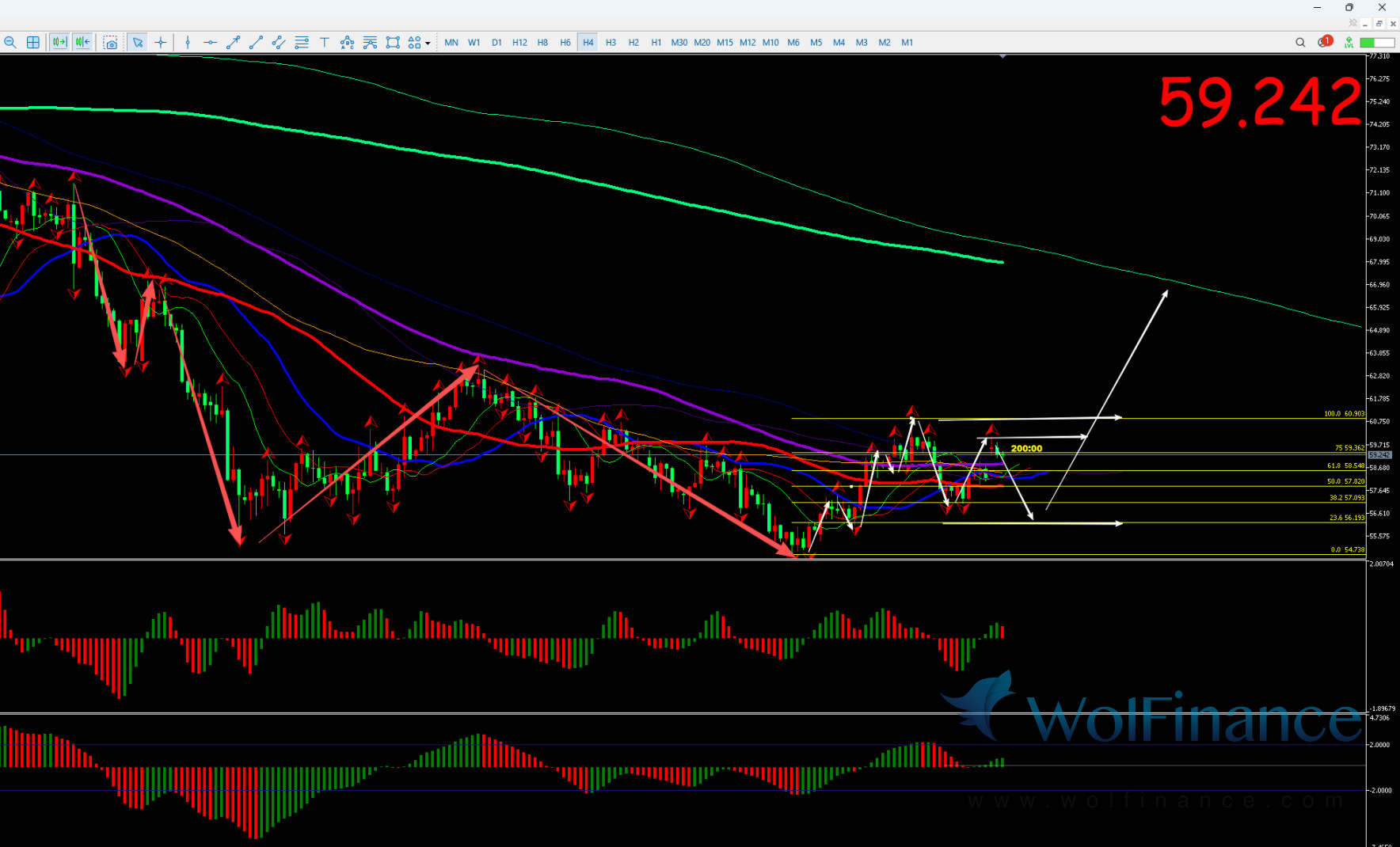The image size is (1400, 847).
Task: Click the 38.2 57.093 Fibonacci level label
Action: [1346, 498]
